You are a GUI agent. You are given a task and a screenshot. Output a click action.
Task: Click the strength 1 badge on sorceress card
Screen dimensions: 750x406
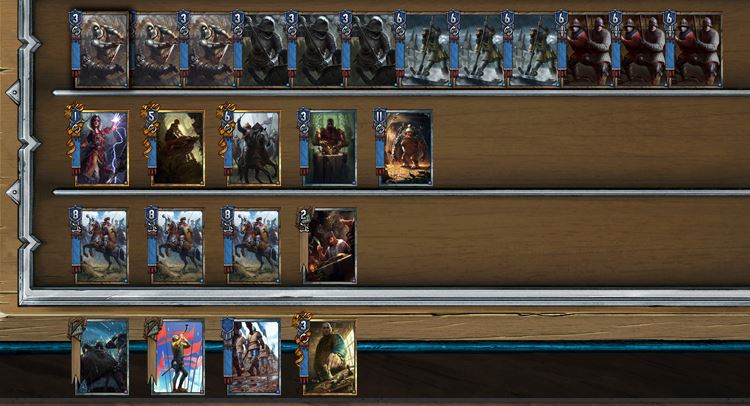click(75, 115)
